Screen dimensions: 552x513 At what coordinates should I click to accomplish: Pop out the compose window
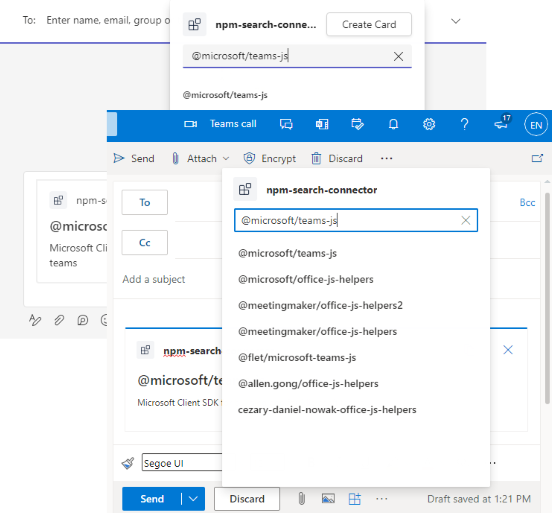click(x=537, y=158)
